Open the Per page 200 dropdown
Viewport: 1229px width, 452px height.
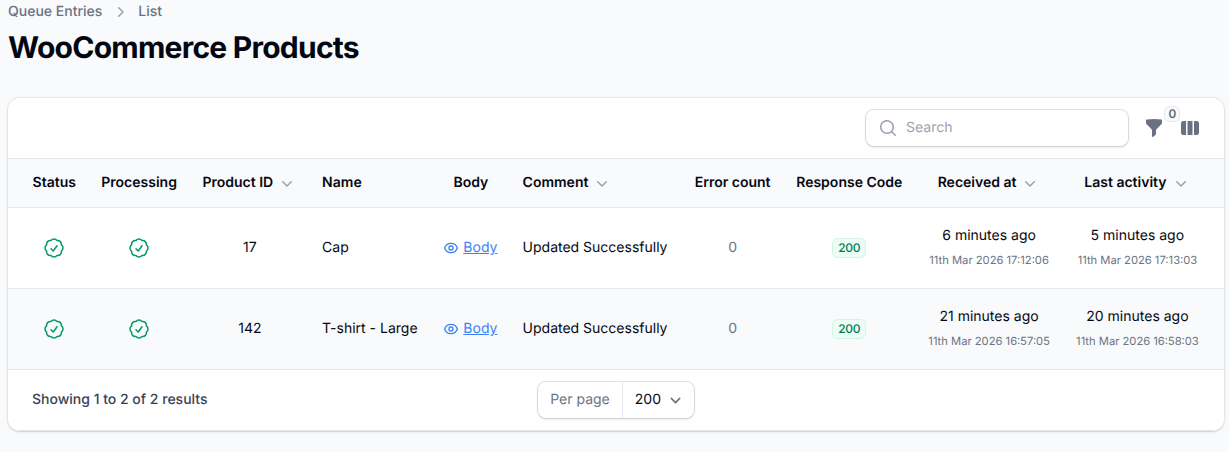[x=658, y=400]
